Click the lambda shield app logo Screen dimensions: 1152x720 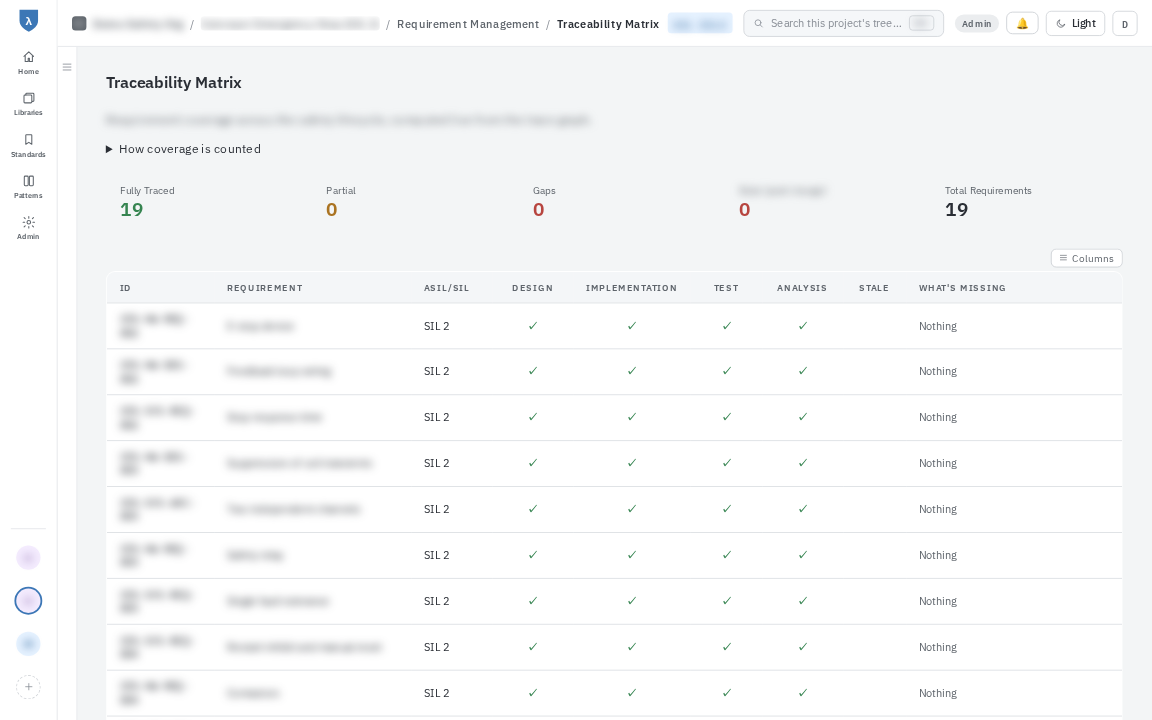pyautogui.click(x=28, y=21)
